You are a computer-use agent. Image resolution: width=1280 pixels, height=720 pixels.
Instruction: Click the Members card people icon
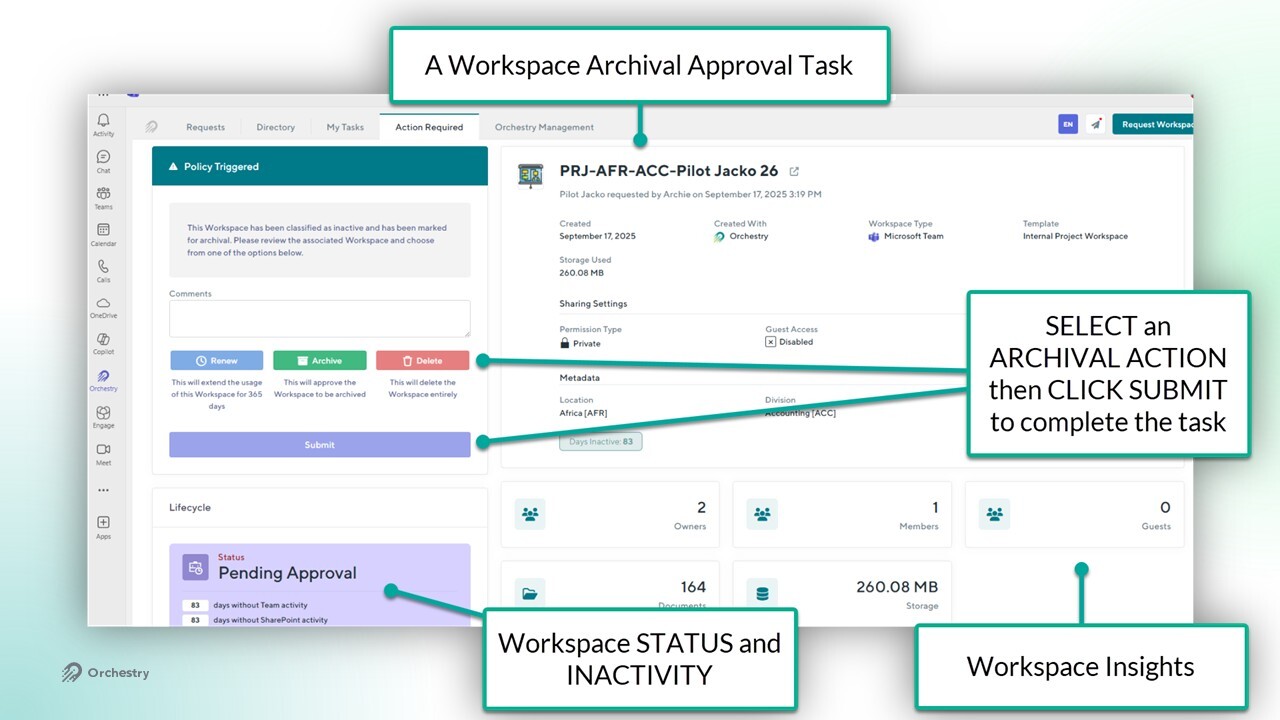(762, 514)
